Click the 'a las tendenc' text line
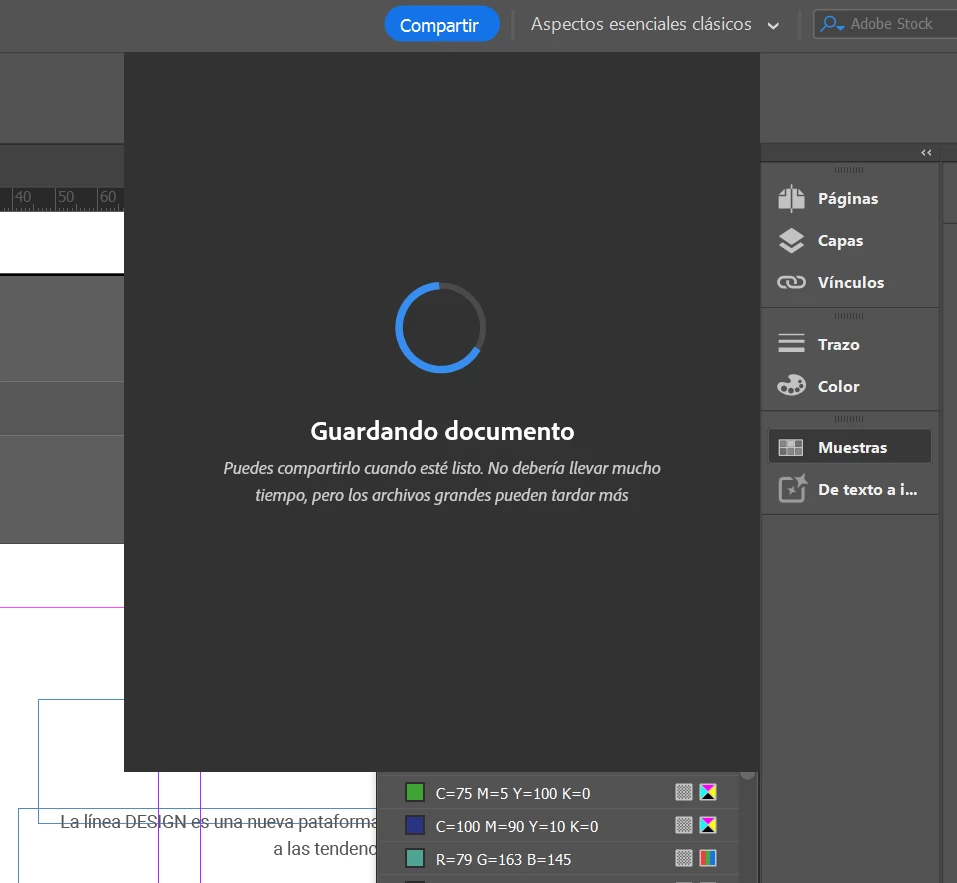 tap(325, 849)
